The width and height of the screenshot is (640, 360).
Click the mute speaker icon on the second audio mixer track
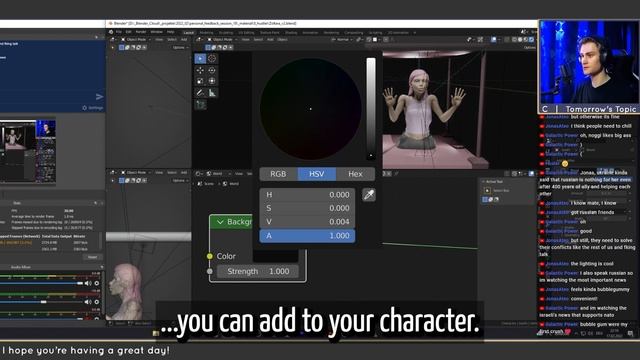coord(87,302)
